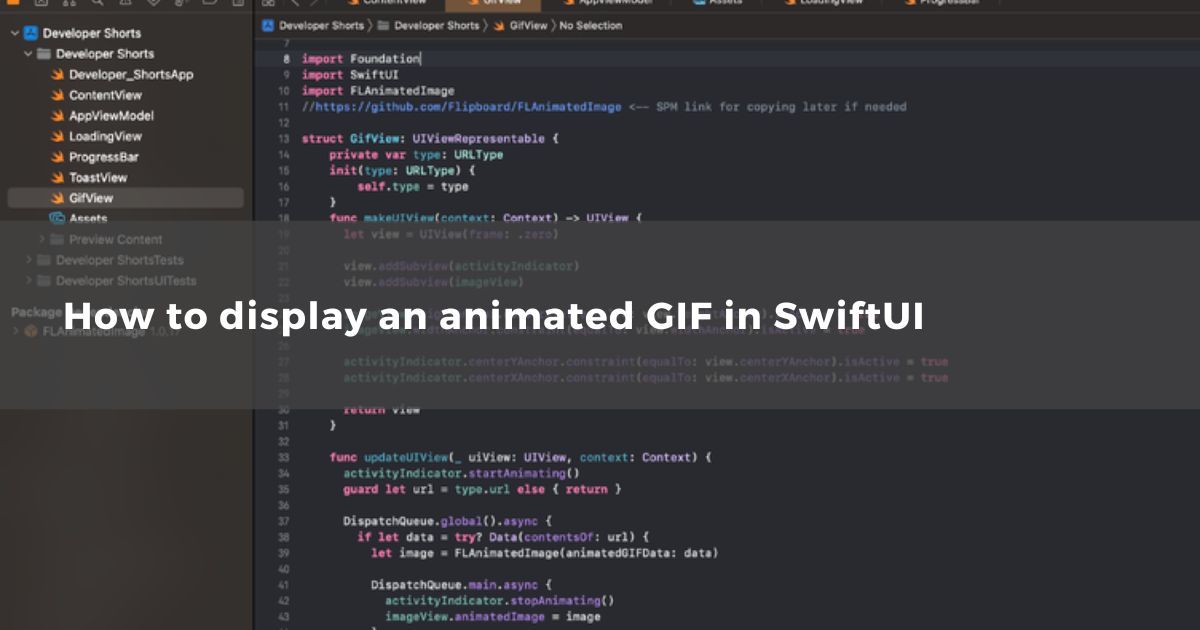
Task: Click the Assets catalog icon in navigator
Action: 58,219
